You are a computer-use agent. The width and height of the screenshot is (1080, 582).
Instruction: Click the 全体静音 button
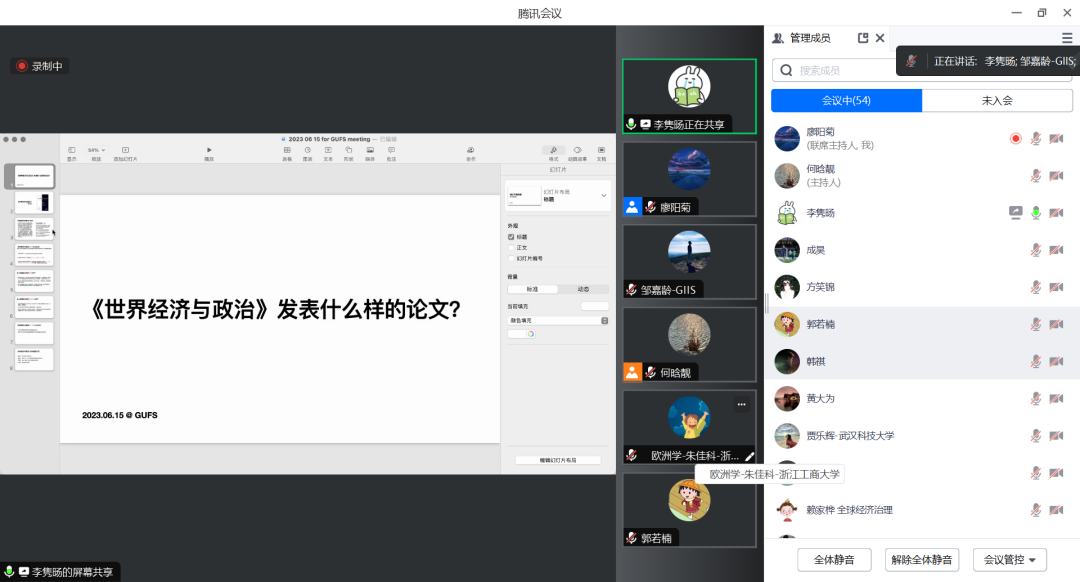834,560
